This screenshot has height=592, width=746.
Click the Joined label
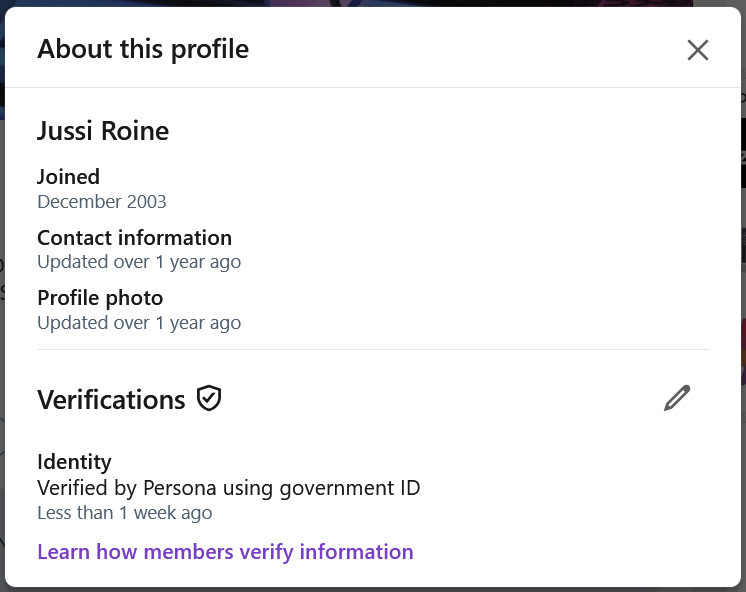[x=69, y=177]
